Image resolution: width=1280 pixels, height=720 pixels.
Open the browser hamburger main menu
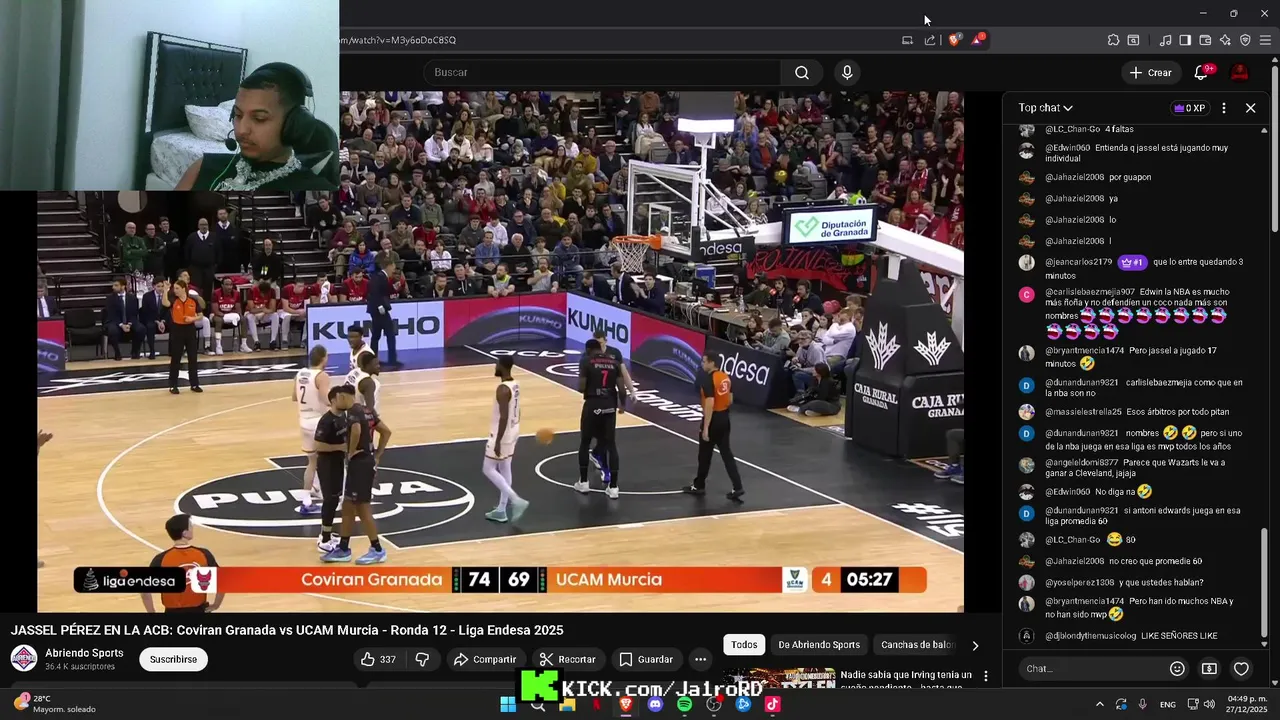coord(1265,40)
